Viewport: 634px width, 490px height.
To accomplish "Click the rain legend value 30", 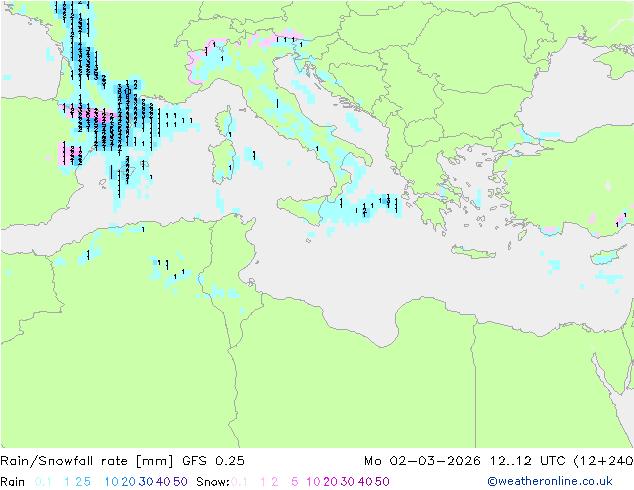I will tap(146, 482).
